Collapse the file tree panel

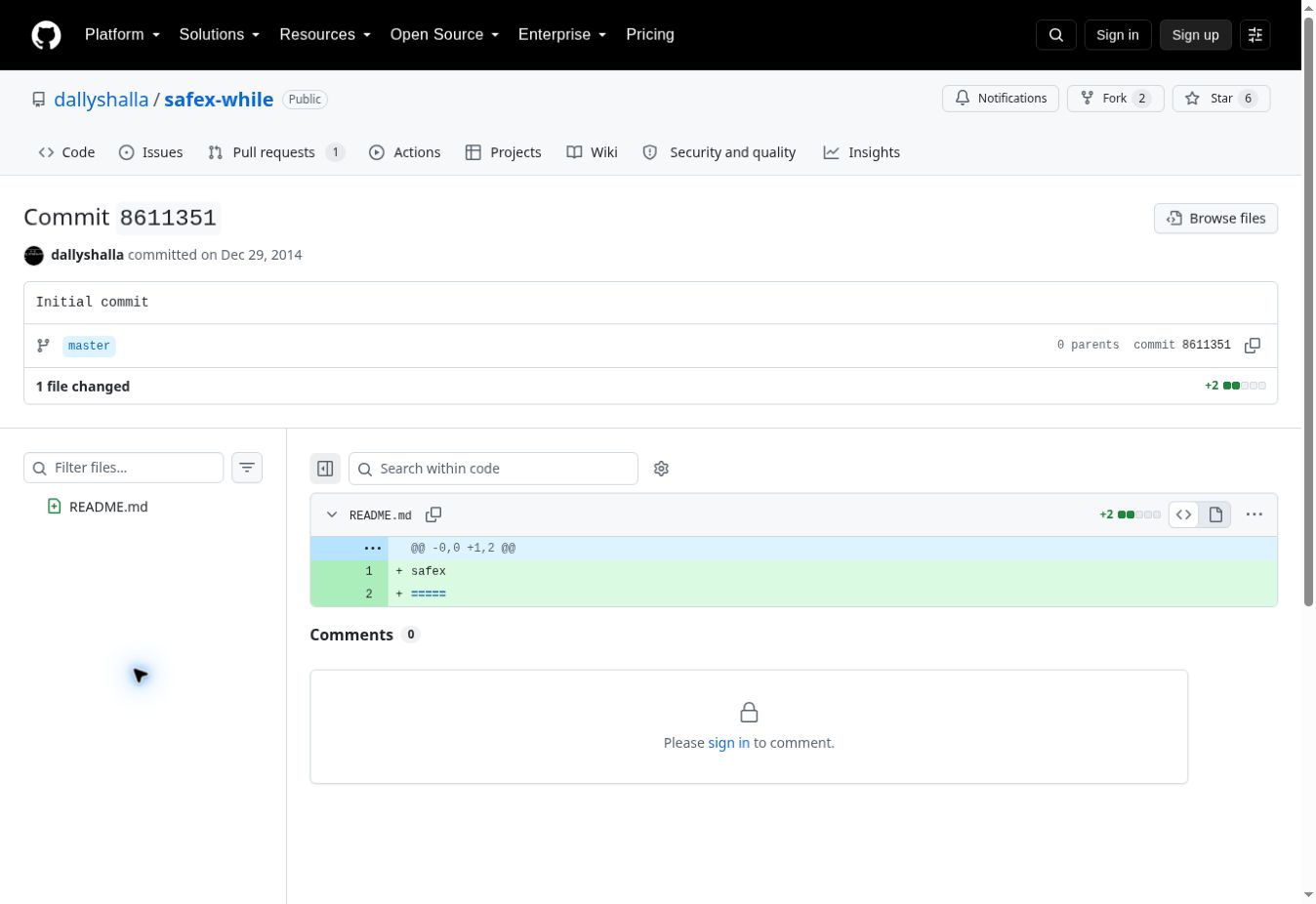click(325, 469)
